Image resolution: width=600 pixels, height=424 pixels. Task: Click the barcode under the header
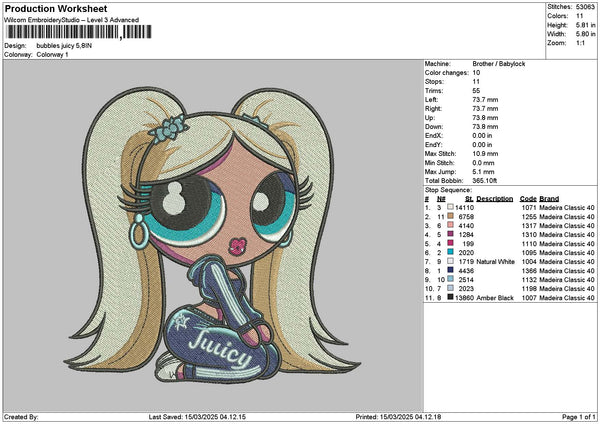click(79, 32)
